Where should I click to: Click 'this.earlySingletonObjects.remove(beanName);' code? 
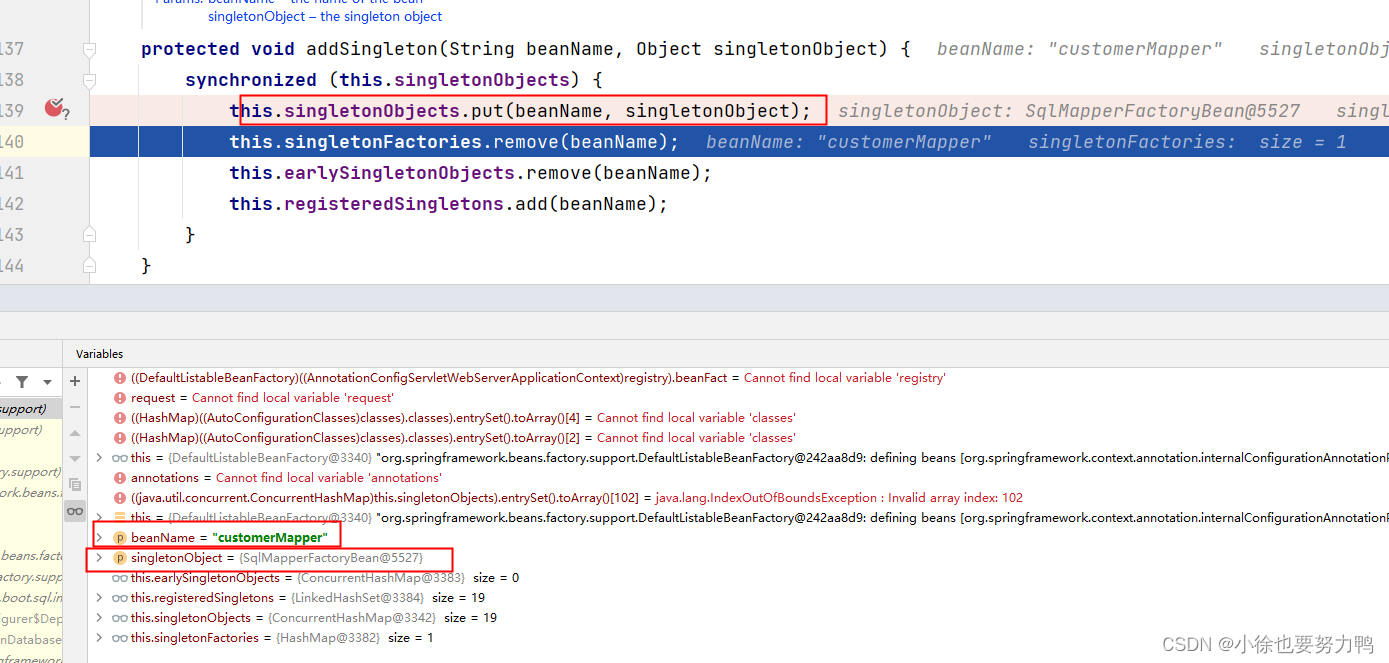[470, 173]
